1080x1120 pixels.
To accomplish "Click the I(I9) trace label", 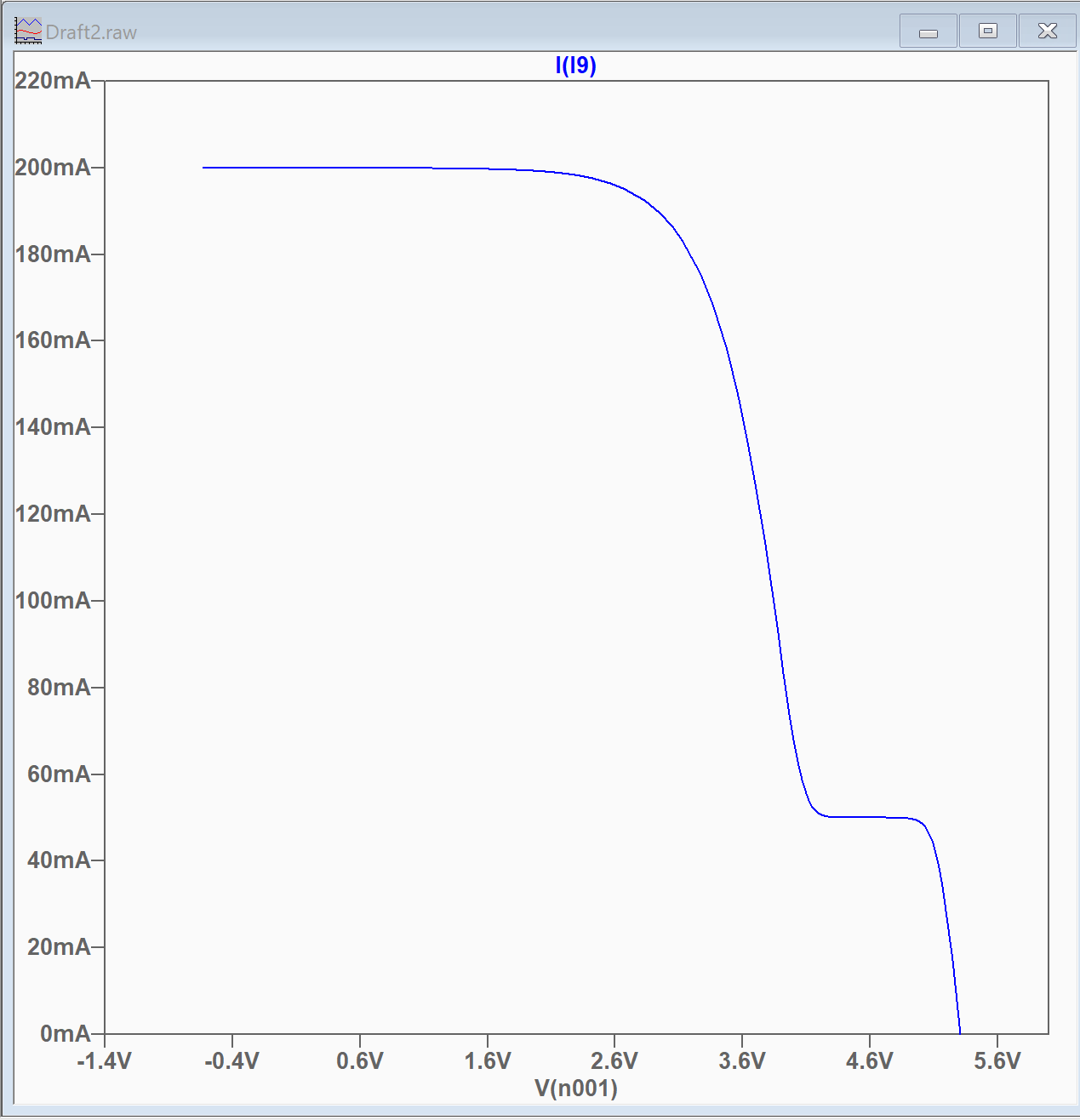I will tap(575, 66).
